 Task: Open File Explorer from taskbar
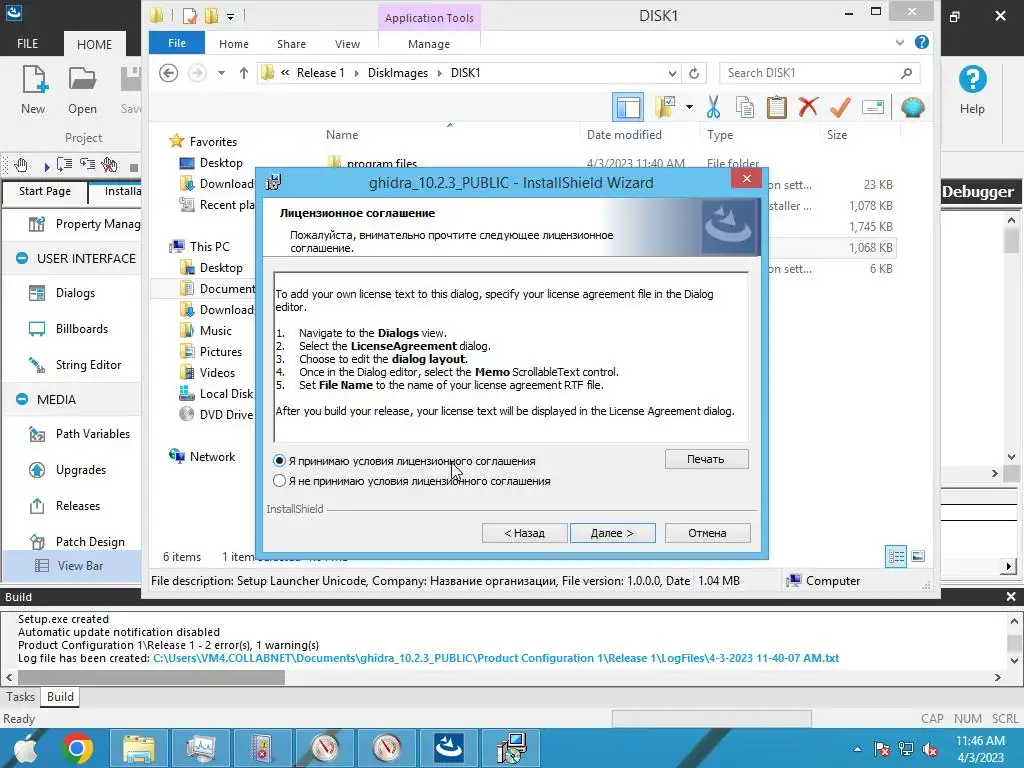coord(138,748)
